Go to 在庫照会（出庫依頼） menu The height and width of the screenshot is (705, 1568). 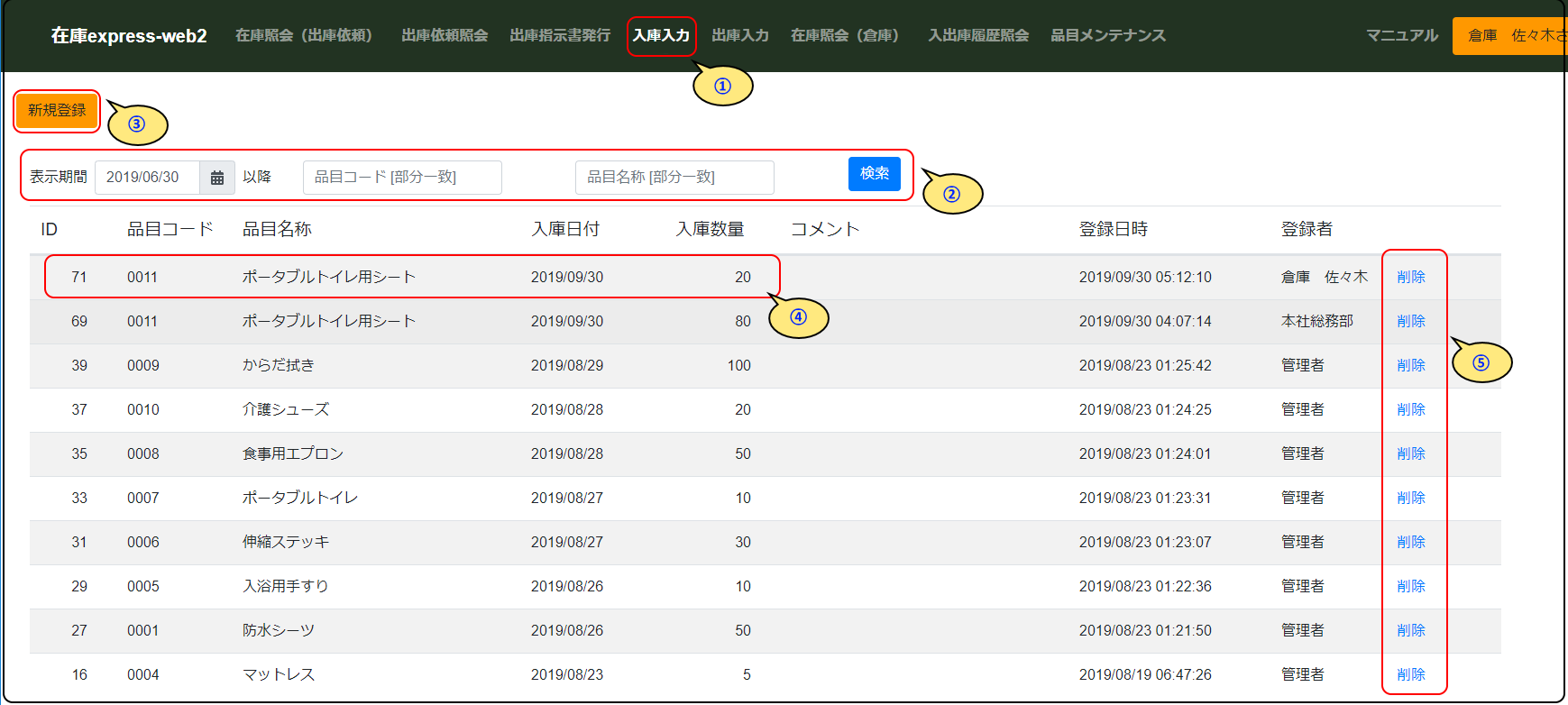304,36
